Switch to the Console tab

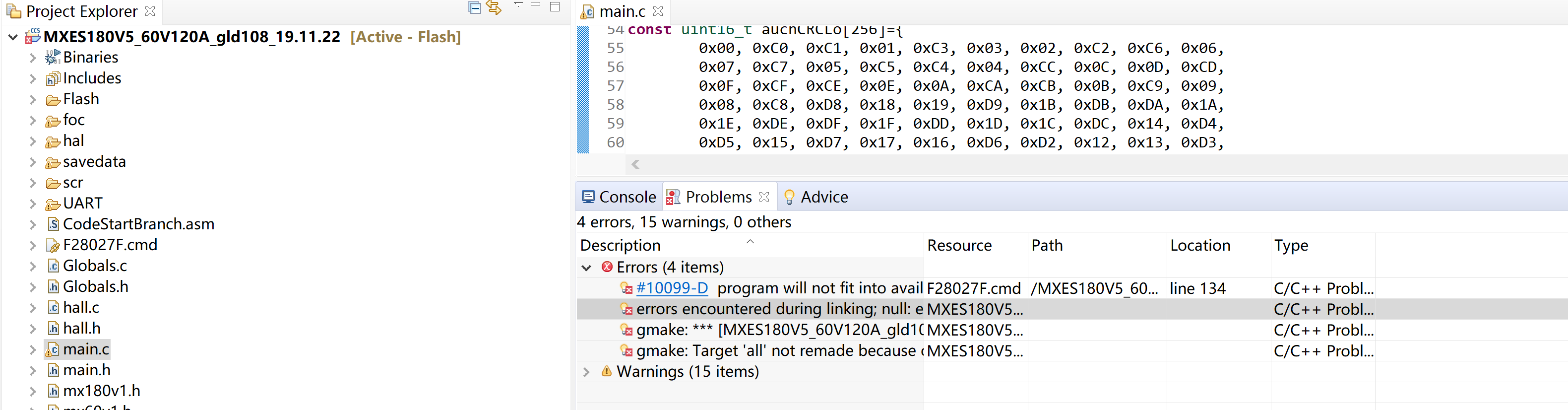point(620,198)
